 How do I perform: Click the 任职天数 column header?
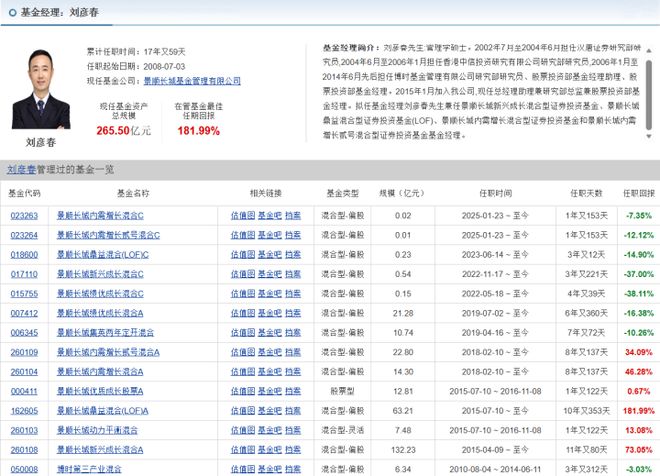point(586,194)
